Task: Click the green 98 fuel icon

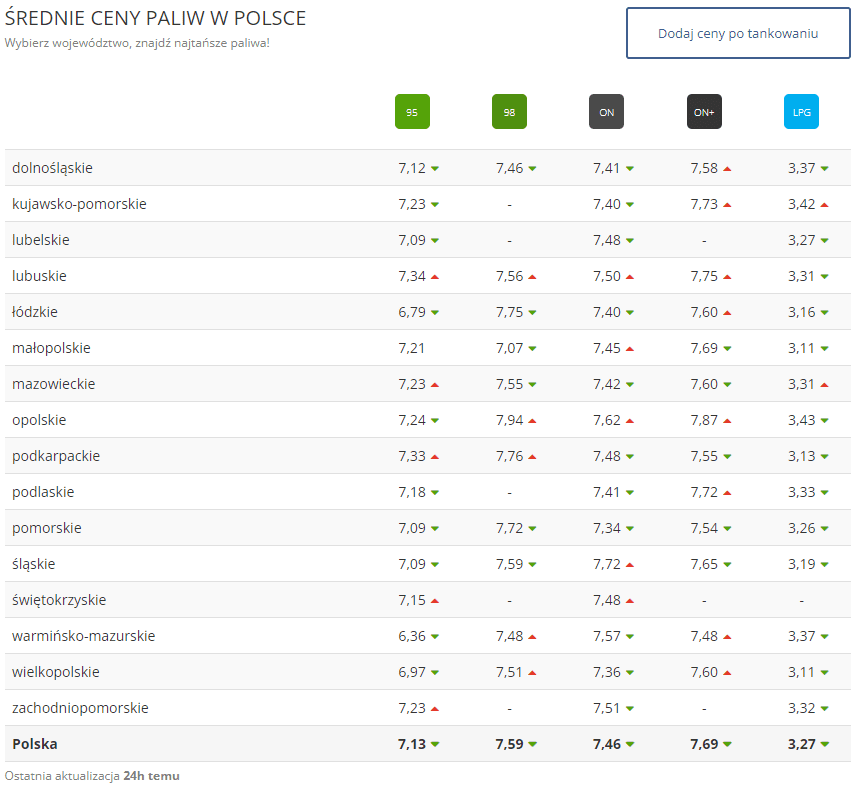Action: [x=509, y=112]
